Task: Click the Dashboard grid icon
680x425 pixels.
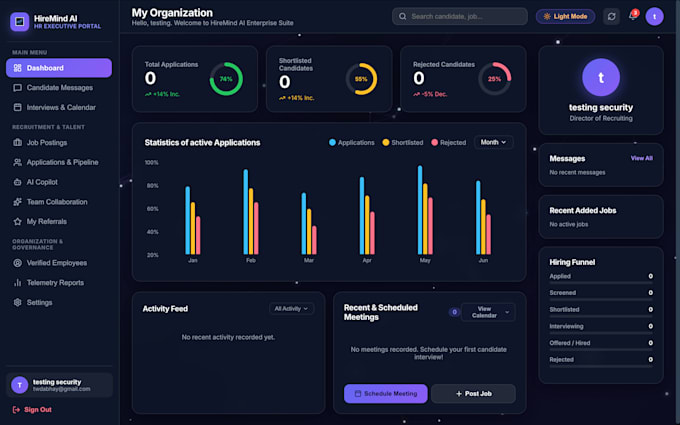Action: click(x=17, y=68)
